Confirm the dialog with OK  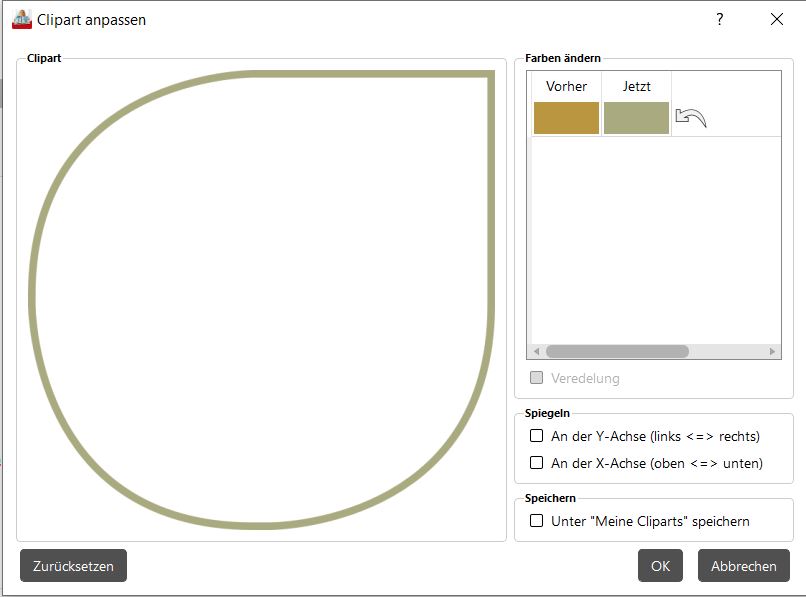(x=660, y=566)
